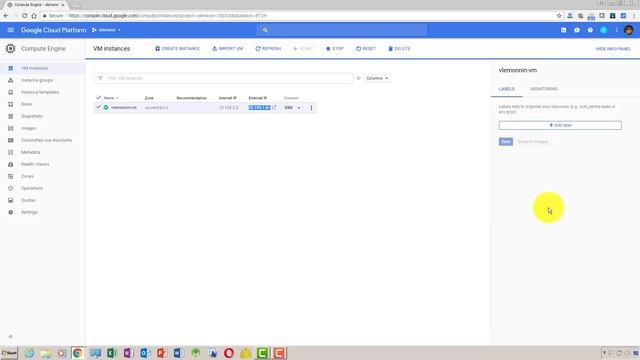This screenshot has width=640, height=360.
Task: Delete the selected VM instance
Action: [399, 49]
